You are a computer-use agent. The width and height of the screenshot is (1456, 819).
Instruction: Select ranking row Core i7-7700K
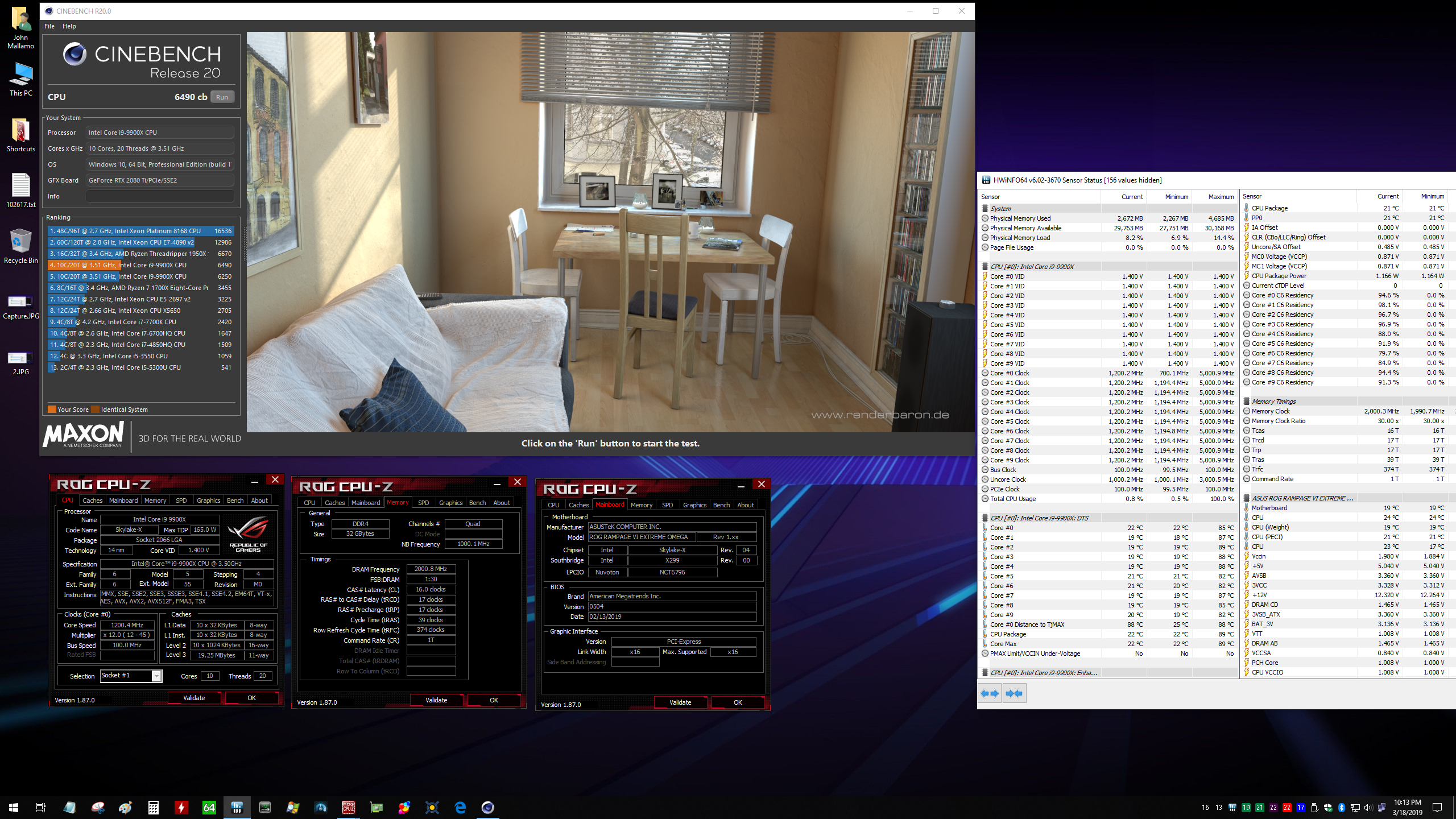(x=140, y=322)
